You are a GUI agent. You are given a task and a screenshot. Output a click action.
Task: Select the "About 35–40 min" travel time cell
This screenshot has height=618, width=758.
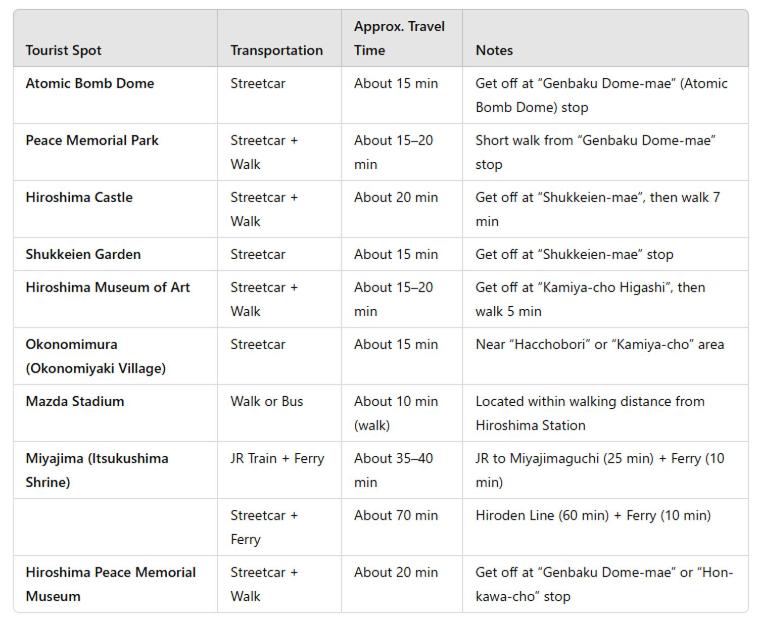[x=394, y=470]
